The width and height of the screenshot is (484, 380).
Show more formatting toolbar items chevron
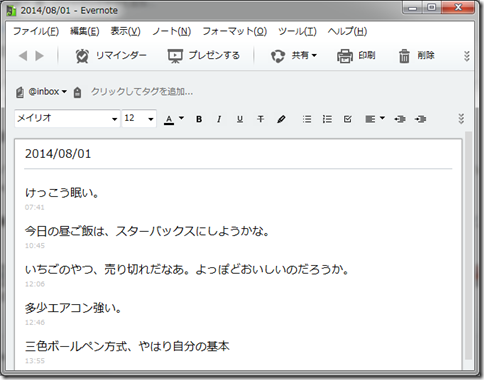461,119
